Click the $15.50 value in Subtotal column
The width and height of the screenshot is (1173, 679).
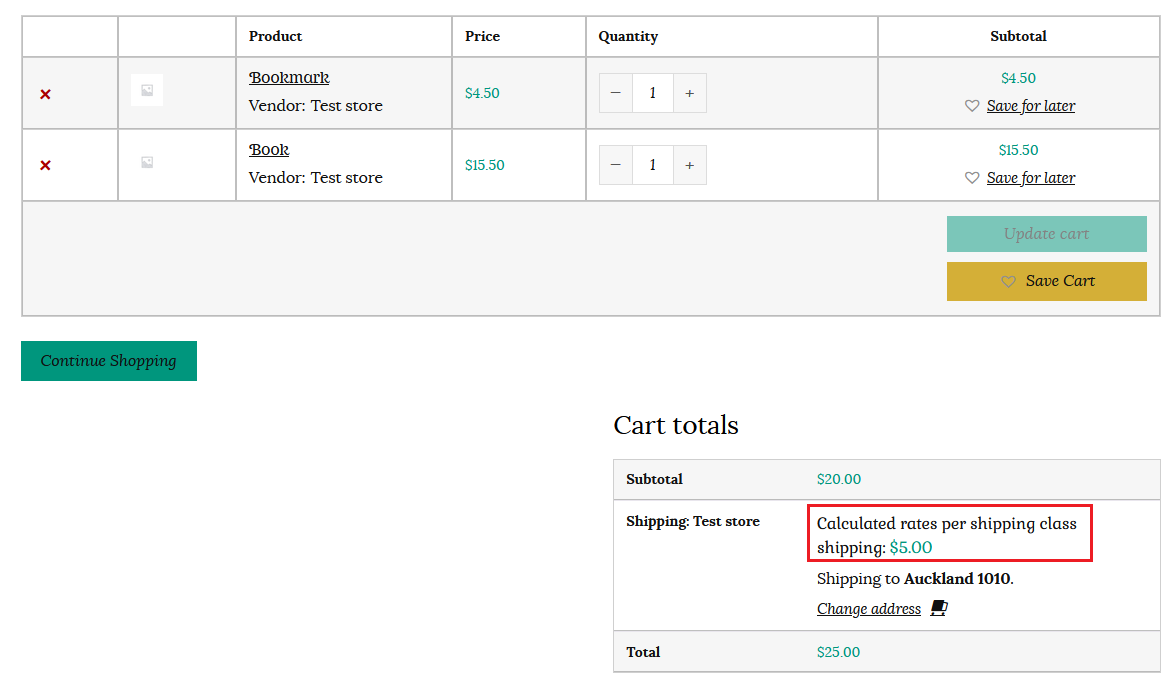tap(1018, 150)
